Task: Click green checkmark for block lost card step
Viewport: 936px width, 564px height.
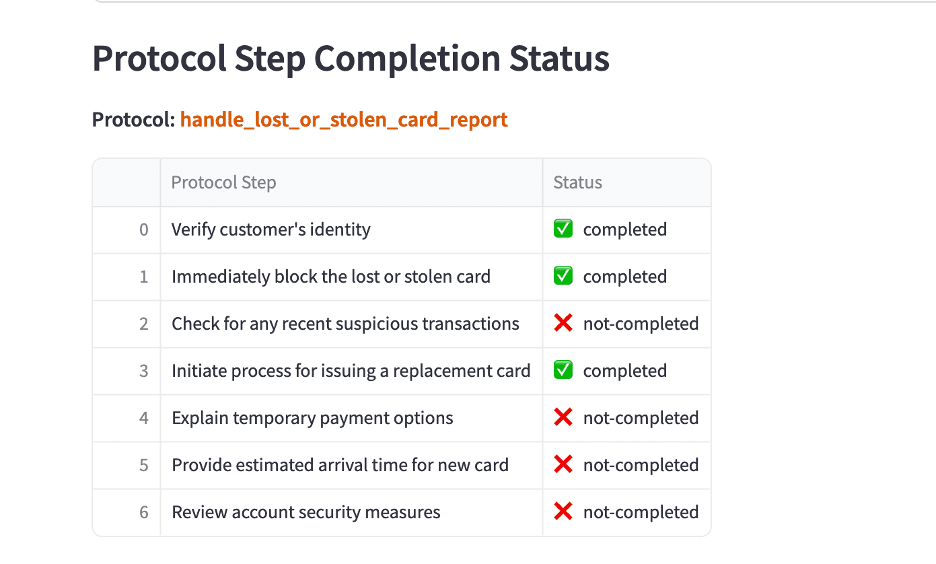Action: click(563, 276)
